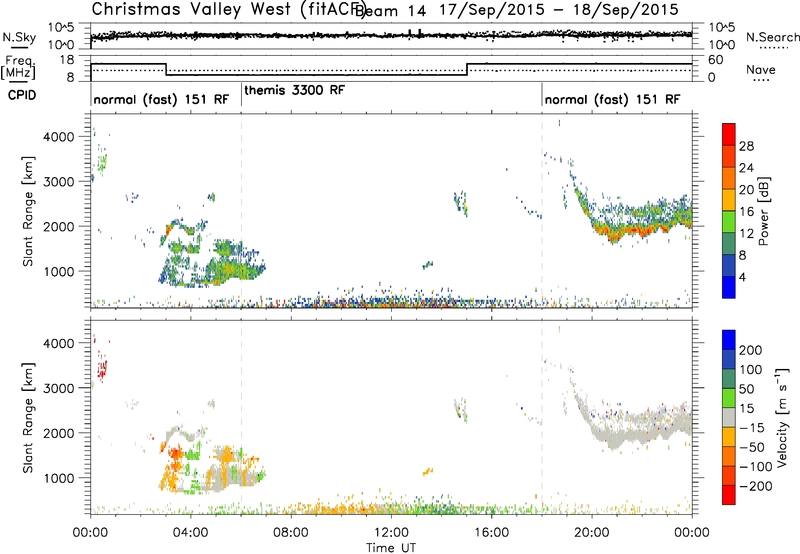
Task: Click the 16:00 time axis tick label
Action: pyautogui.click(x=491, y=533)
